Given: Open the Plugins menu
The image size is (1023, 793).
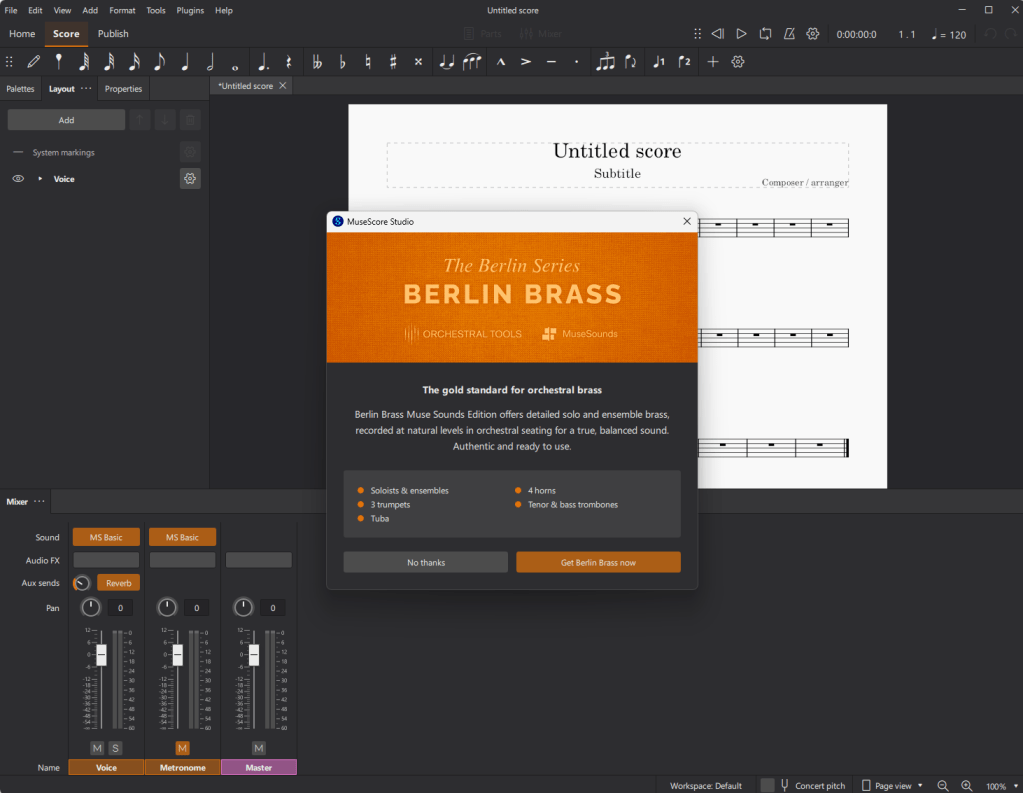Looking at the screenshot, I should click(190, 10).
